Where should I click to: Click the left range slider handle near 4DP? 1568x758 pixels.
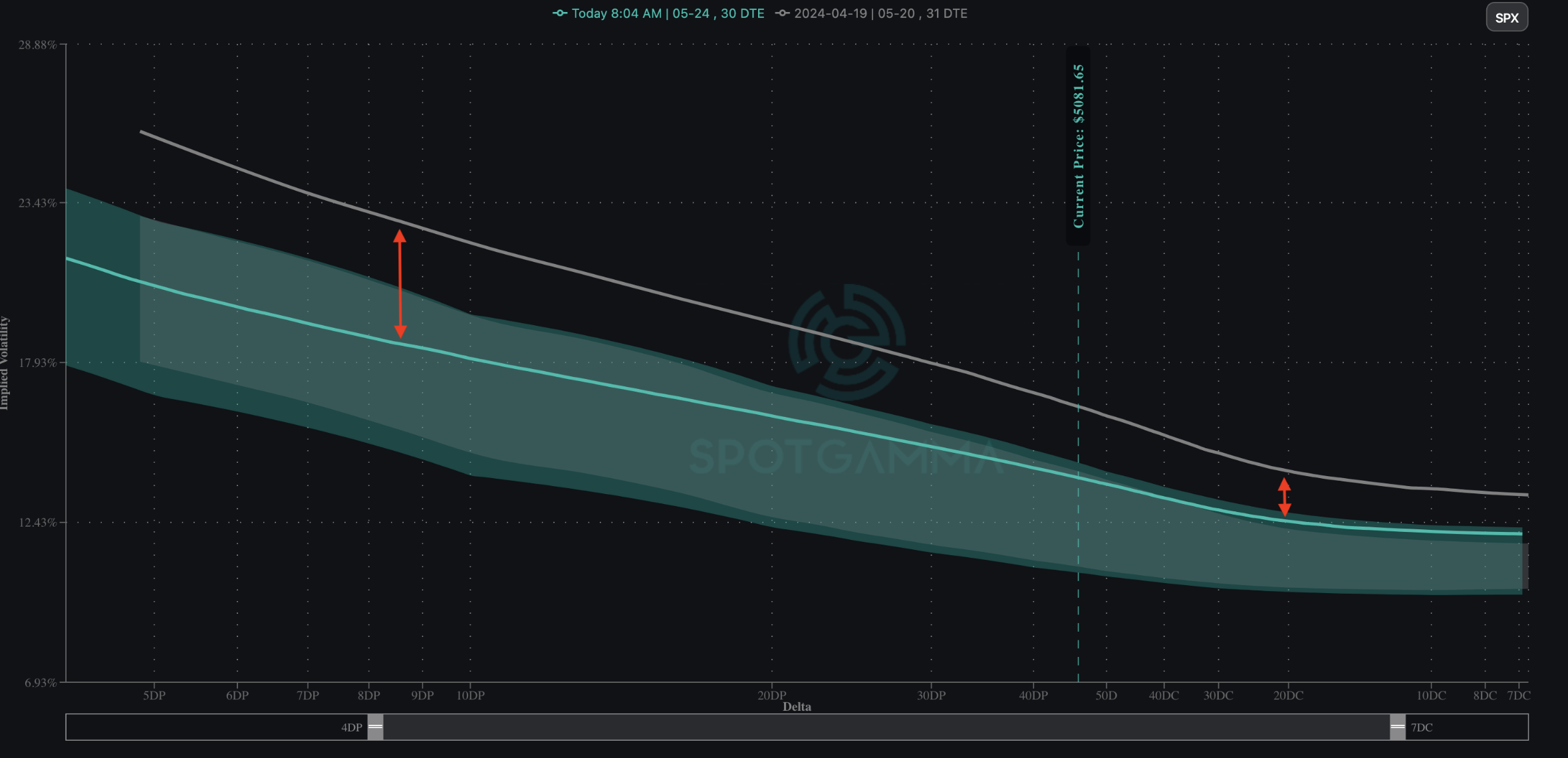pyautogui.click(x=376, y=727)
